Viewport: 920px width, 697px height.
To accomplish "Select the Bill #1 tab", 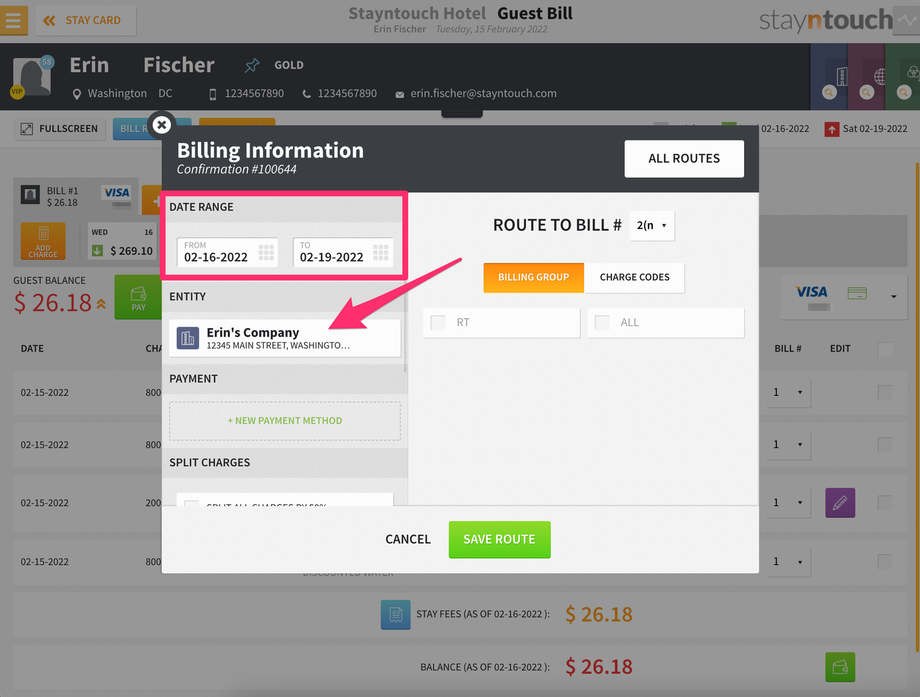I will point(76,197).
